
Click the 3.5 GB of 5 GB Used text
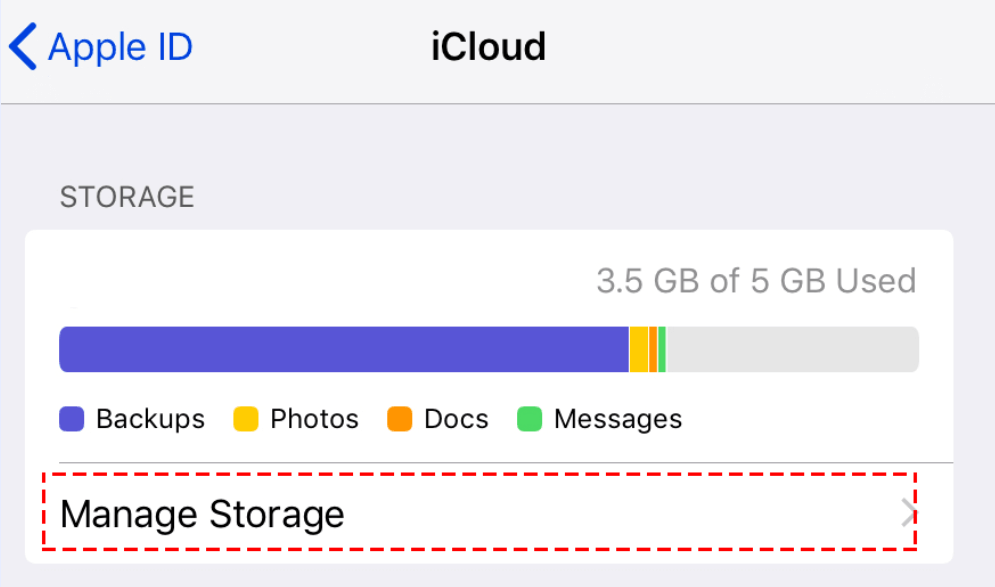coord(756,281)
